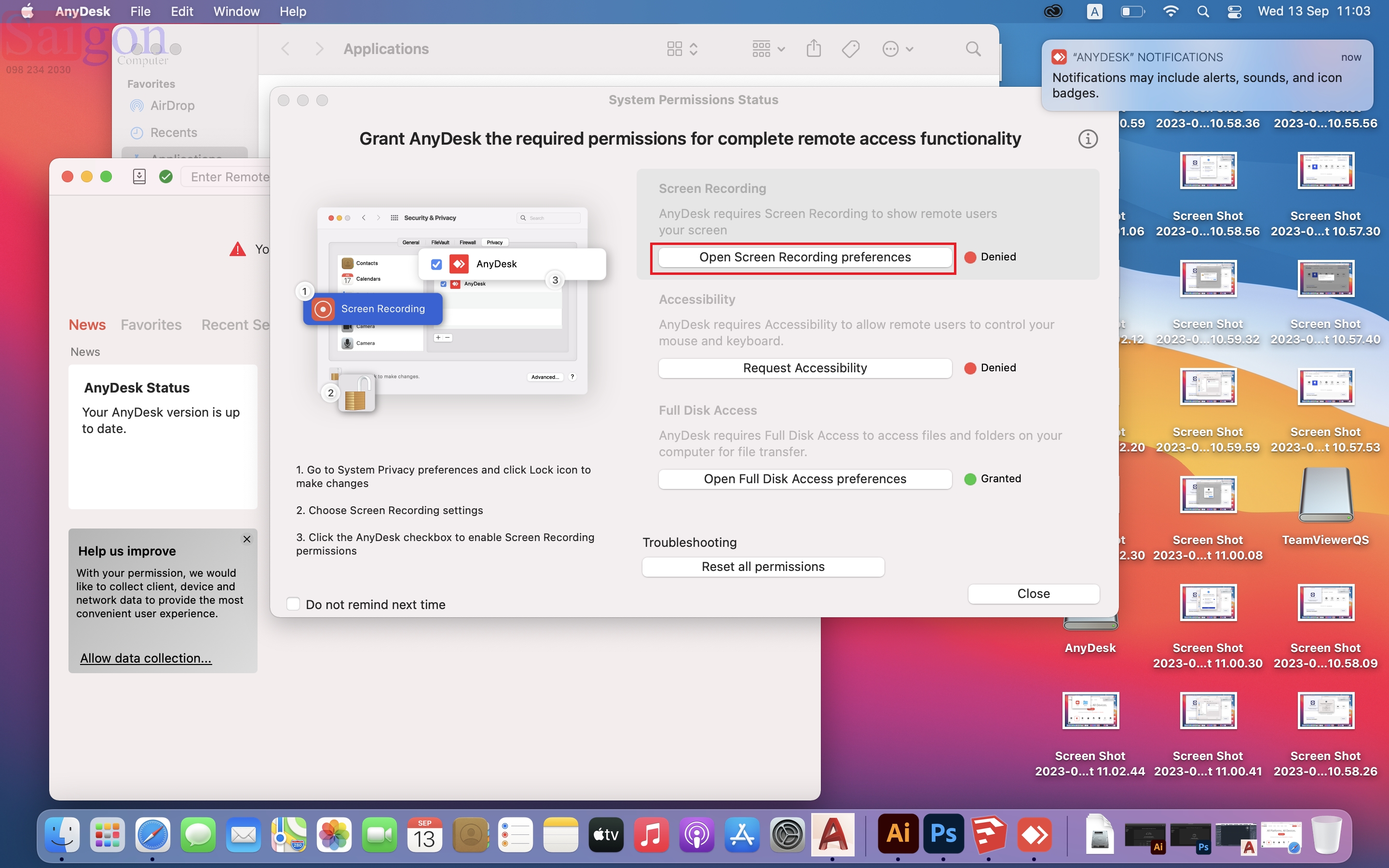Open Music app in the dock

click(x=652, y=835)
